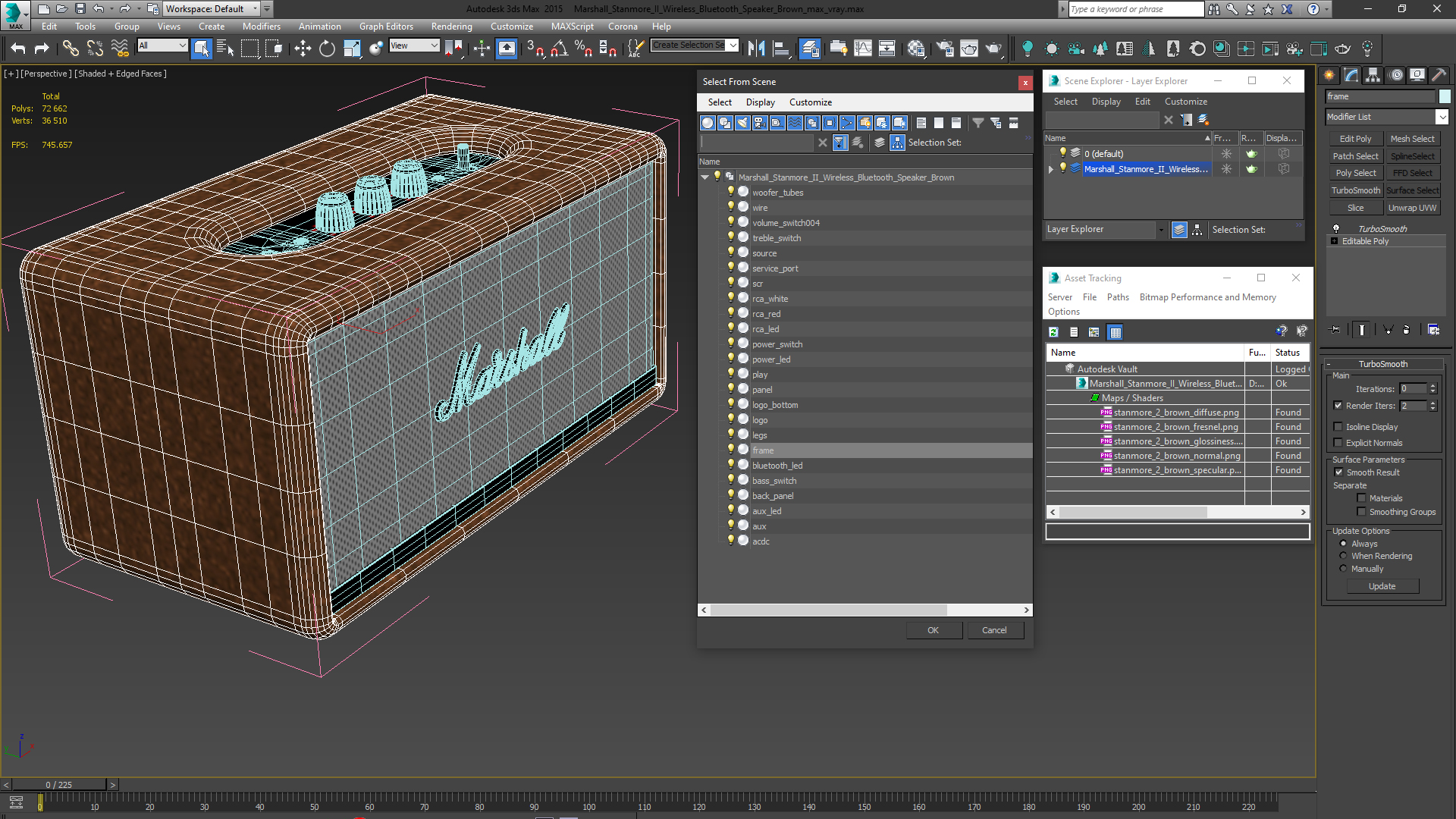
Task: Check Explicit Normals option
Action: pos(1338,443)
